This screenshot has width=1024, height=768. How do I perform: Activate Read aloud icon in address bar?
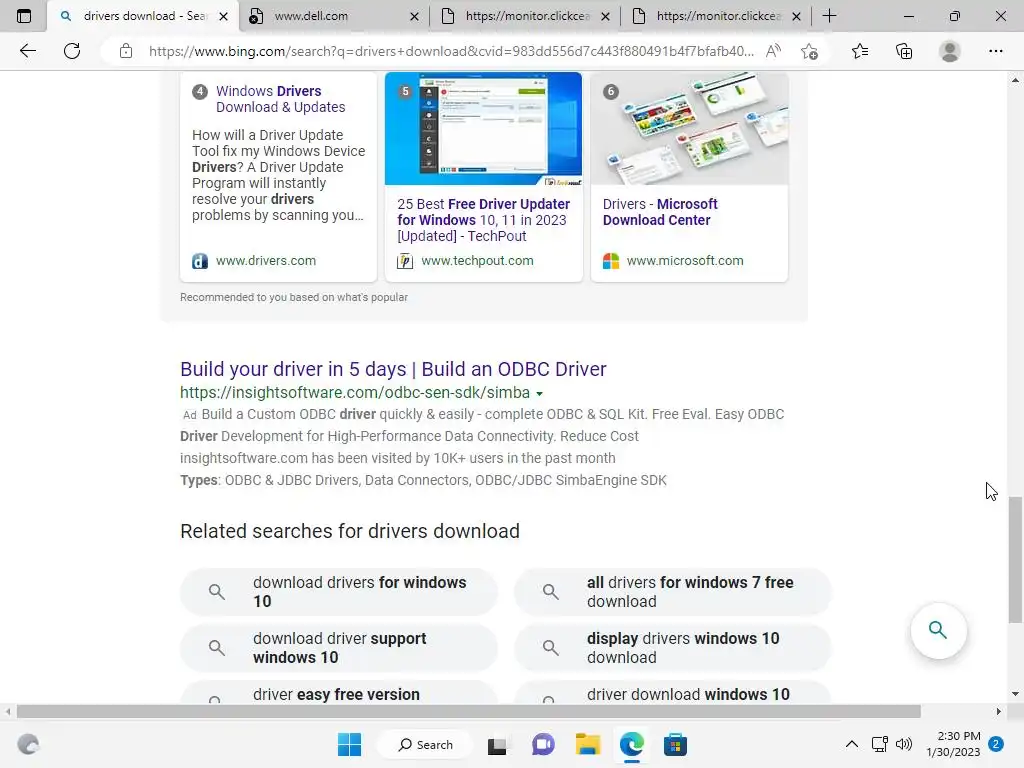(773, 51)
